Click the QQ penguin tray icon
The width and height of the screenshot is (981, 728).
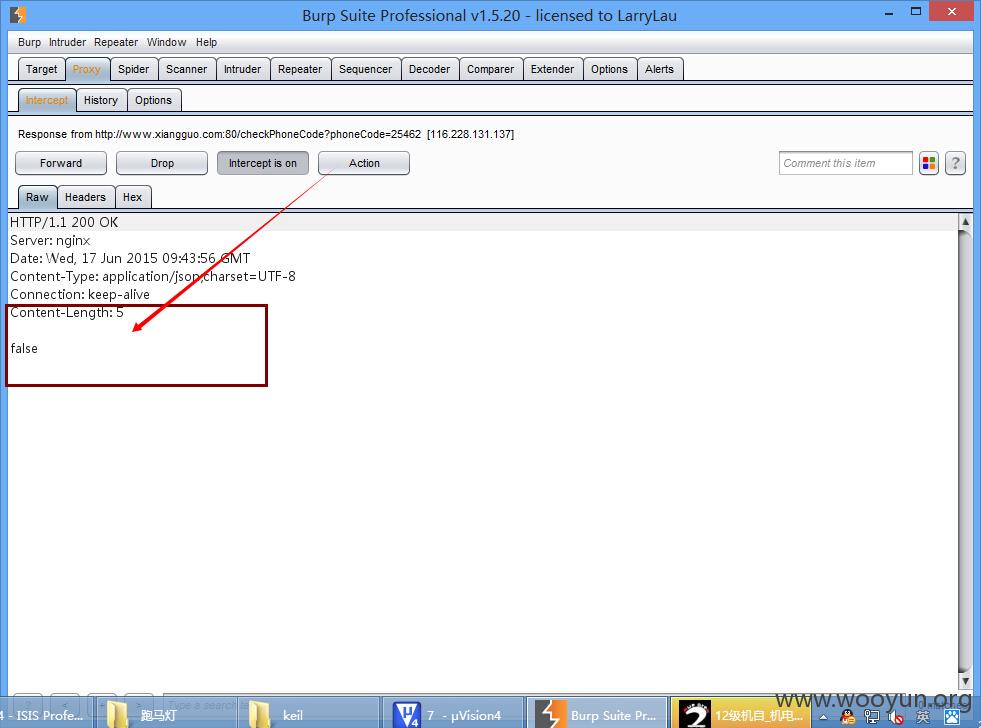pos(848,717)
